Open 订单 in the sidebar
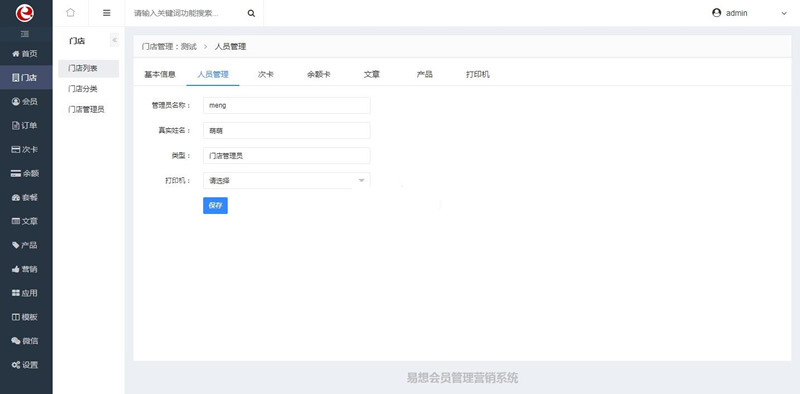This screenshot has height=394, width=800. click(x=26, y=126)
